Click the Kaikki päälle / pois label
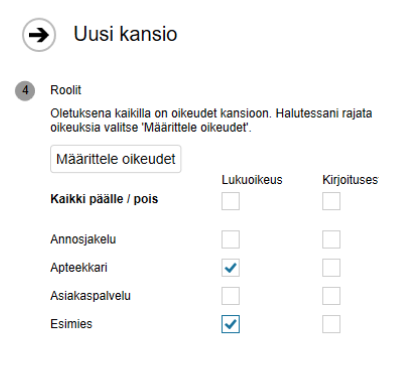 [104, 199]
